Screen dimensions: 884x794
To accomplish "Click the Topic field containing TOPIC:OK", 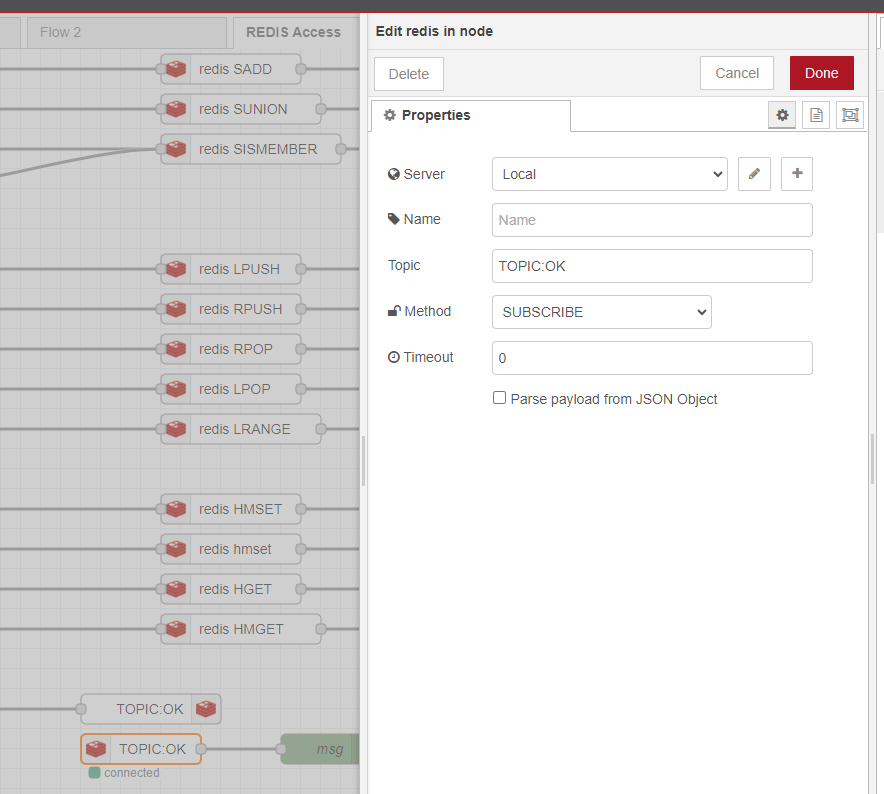I will (652, 266).
